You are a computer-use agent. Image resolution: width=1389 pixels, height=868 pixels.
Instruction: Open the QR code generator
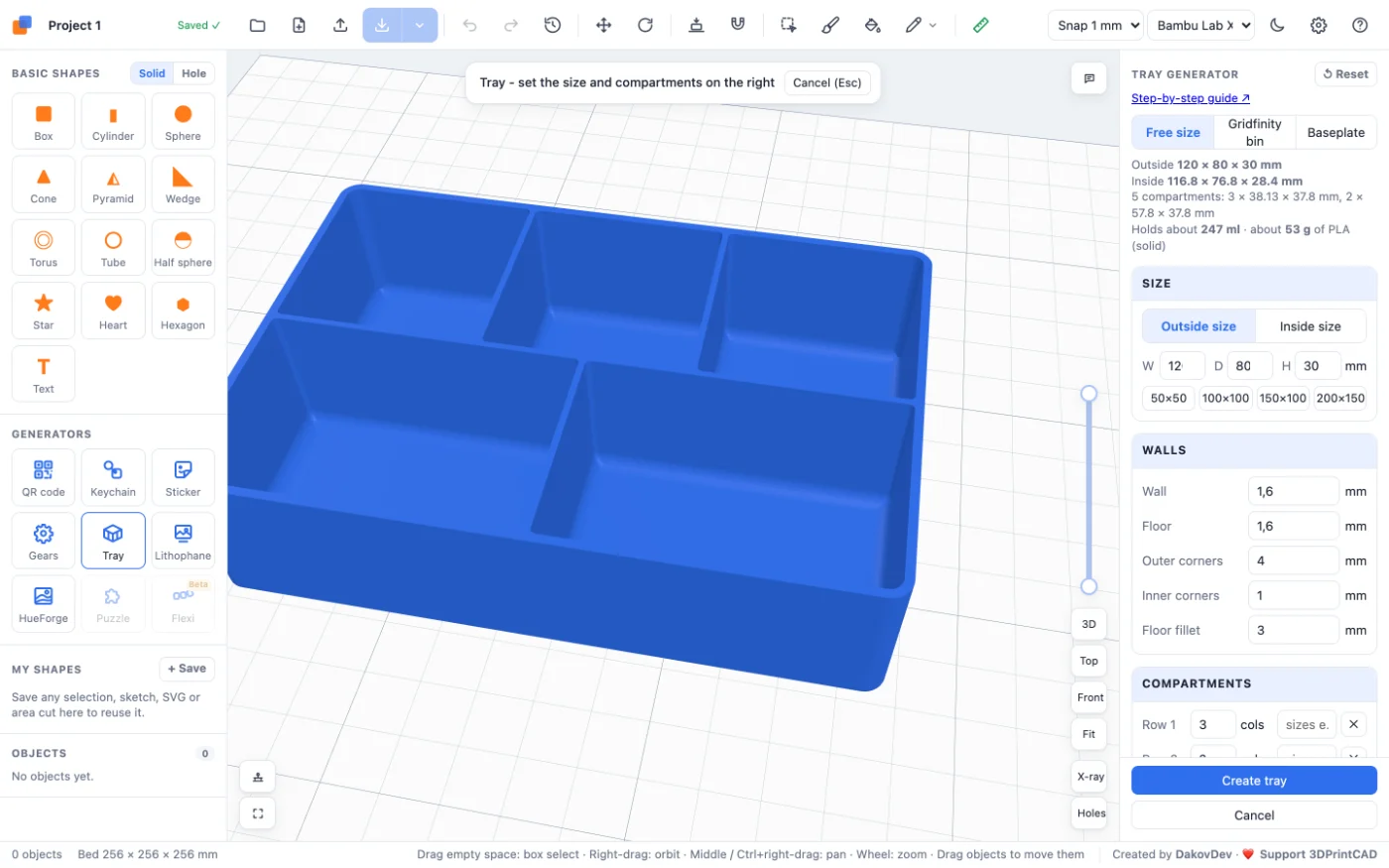(x=44, y=478)
